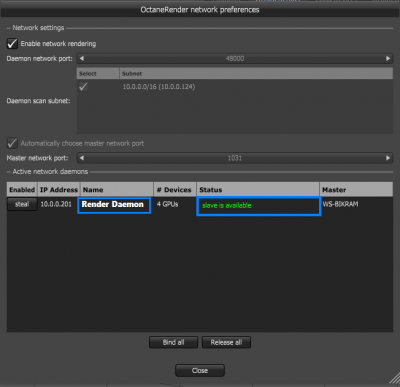400x387 pixels.
Task: Uncheck the 10.0.0.0/16 subnet selection
Action: point(83,87)
